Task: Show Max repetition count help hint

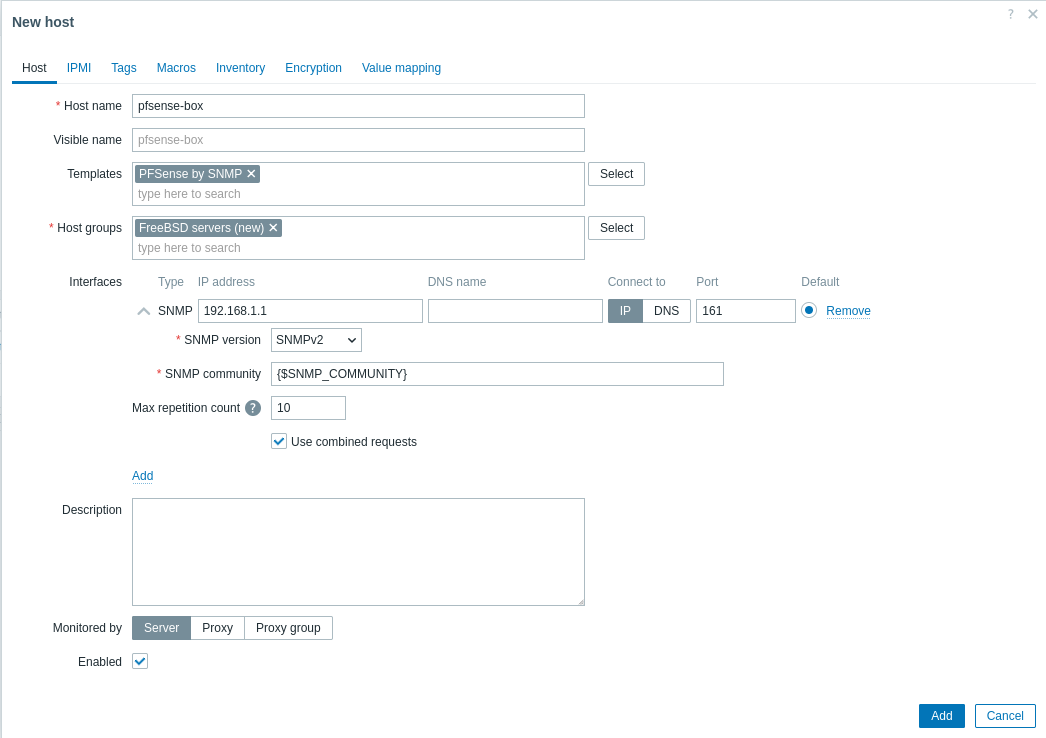Action: point(253,408)
